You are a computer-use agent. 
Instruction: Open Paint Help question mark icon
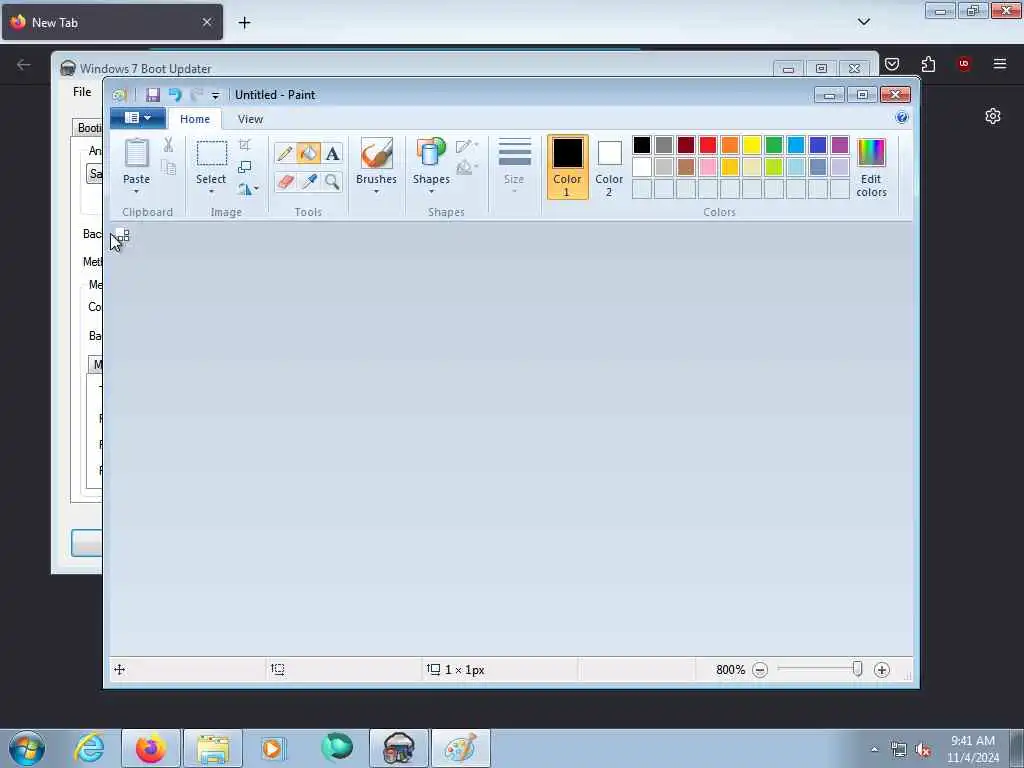click(902, 118)
